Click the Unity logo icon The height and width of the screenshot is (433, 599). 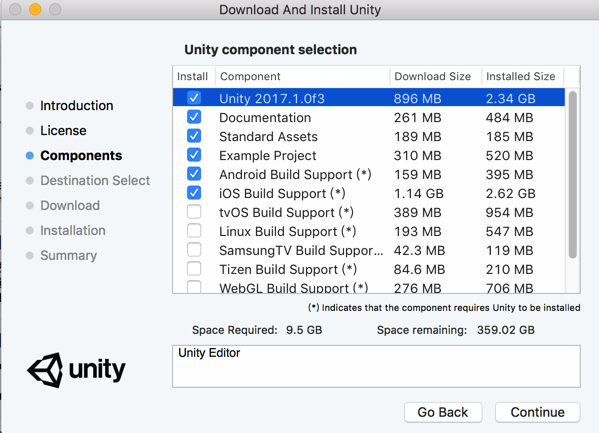(45, 370)
